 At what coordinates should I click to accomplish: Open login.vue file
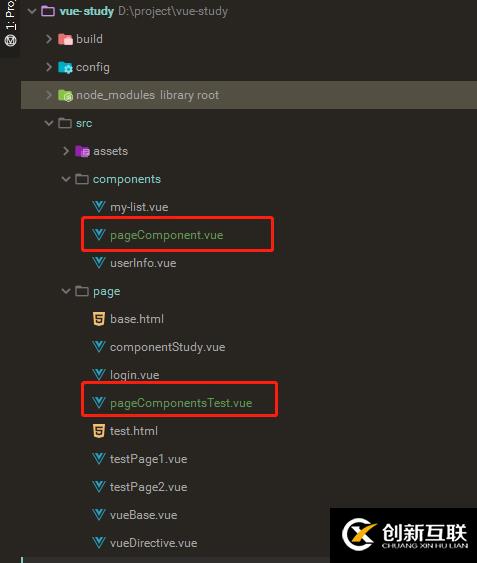coord(134,375)
